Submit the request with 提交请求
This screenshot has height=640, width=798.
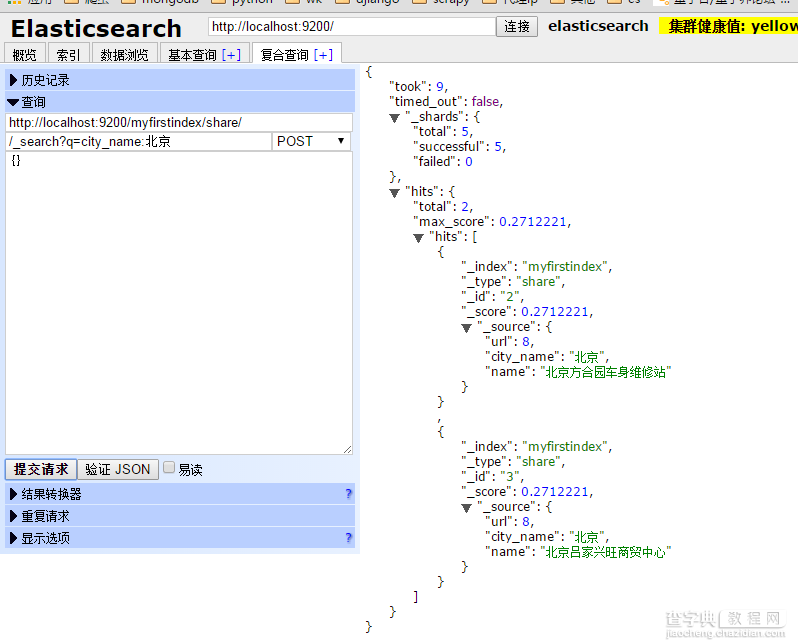41,469
